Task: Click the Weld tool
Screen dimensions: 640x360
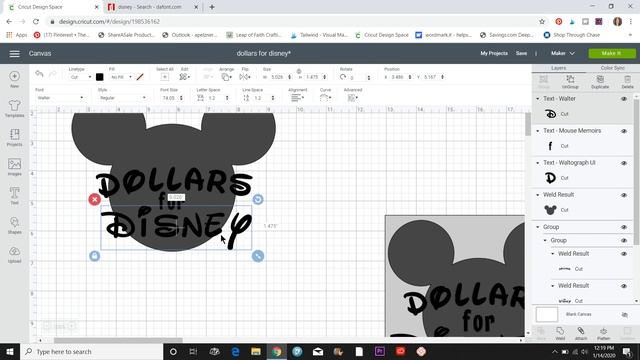Action: [560, 333]
